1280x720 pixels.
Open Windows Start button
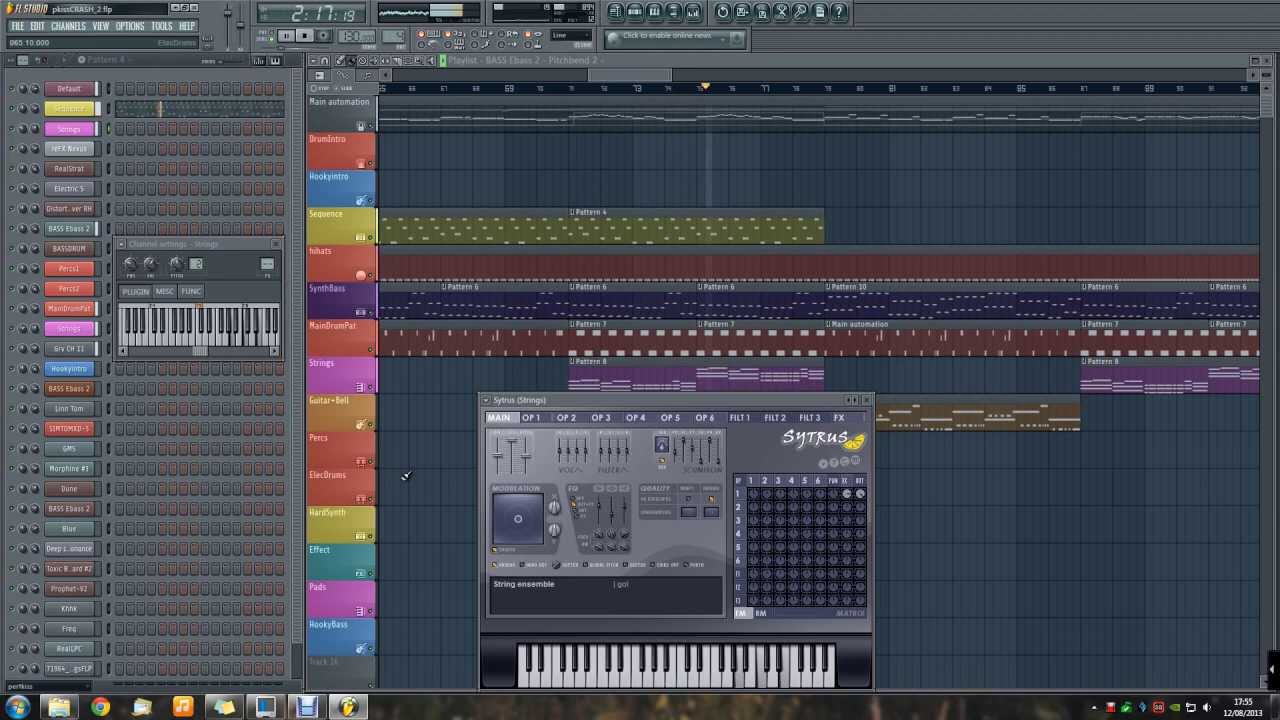[18, 707]
